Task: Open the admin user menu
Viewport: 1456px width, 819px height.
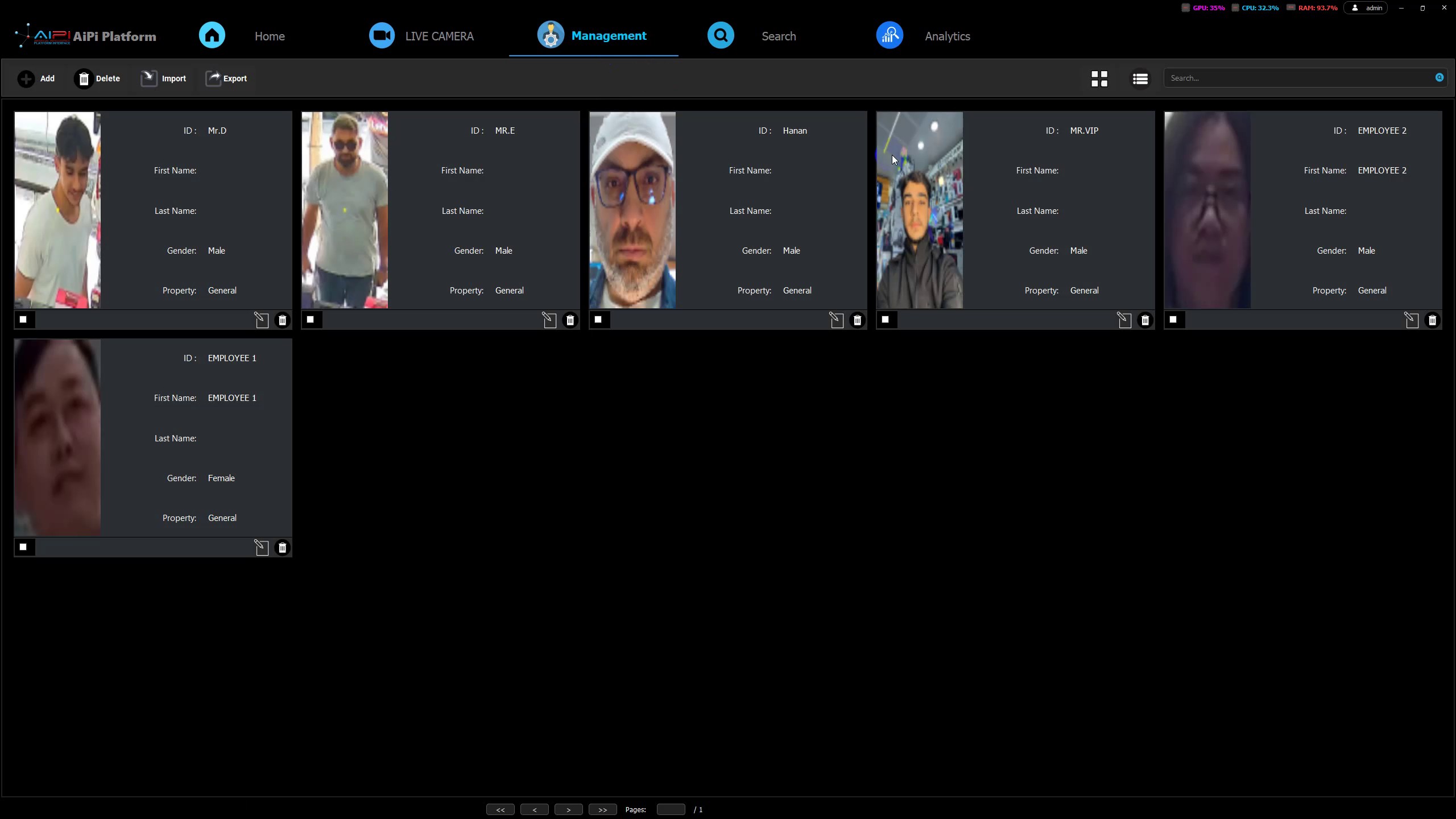Action: 1366,8
